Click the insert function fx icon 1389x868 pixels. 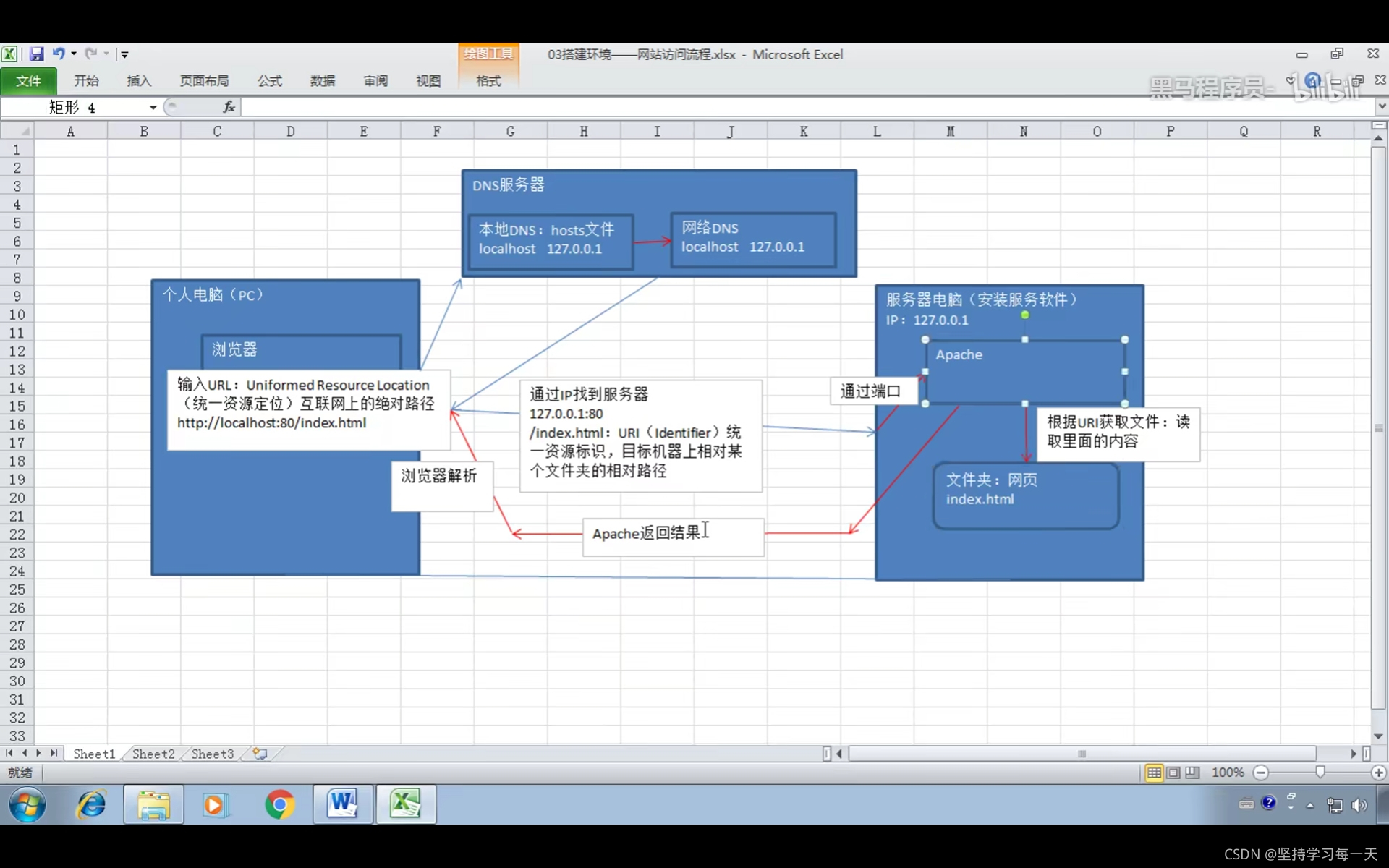(229, 107)
